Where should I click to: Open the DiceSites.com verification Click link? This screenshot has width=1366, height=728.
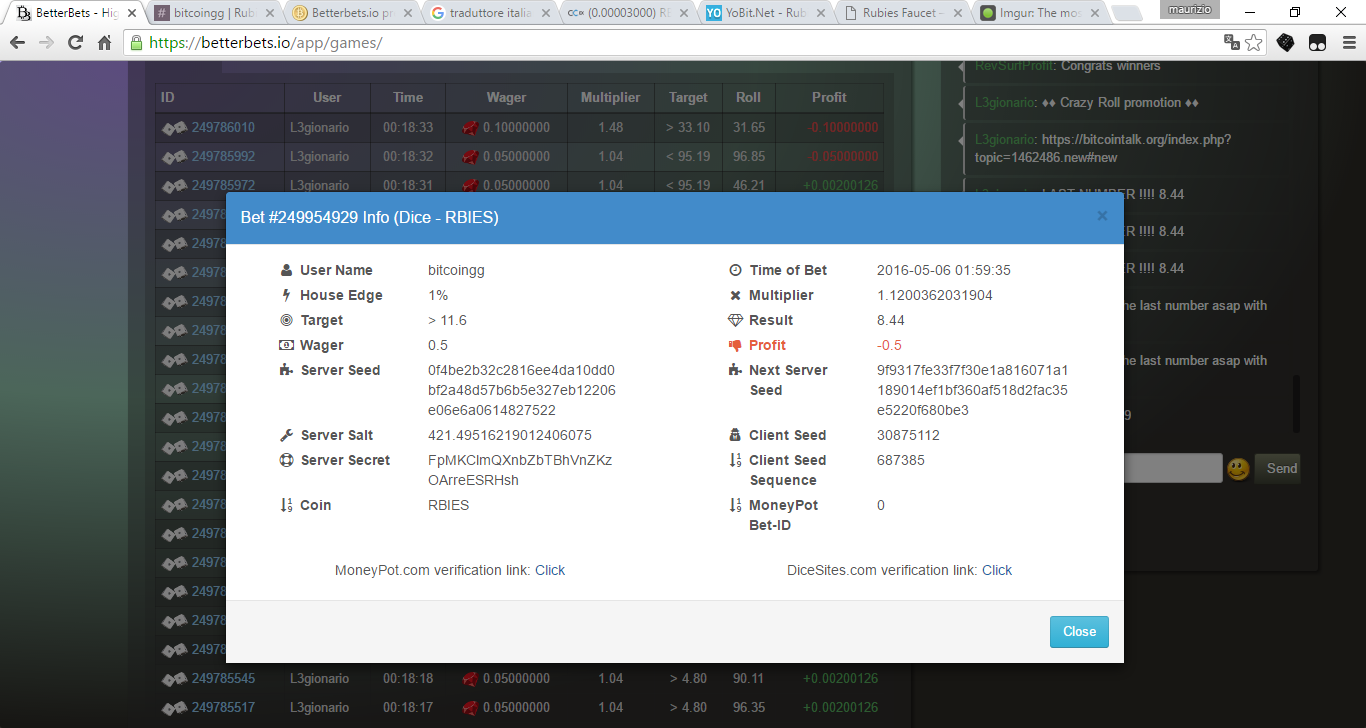[997, 570]
